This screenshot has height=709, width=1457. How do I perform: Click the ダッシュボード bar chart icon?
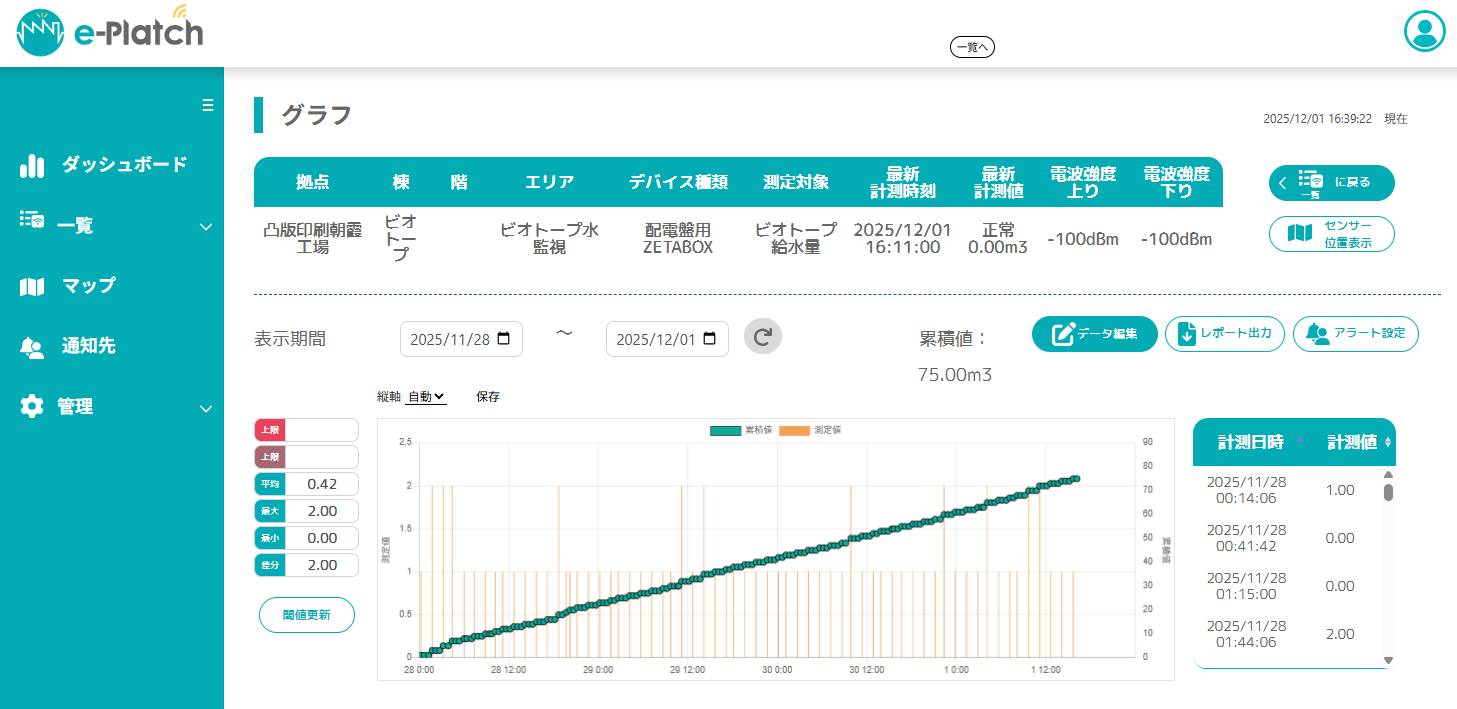(32, 166)
